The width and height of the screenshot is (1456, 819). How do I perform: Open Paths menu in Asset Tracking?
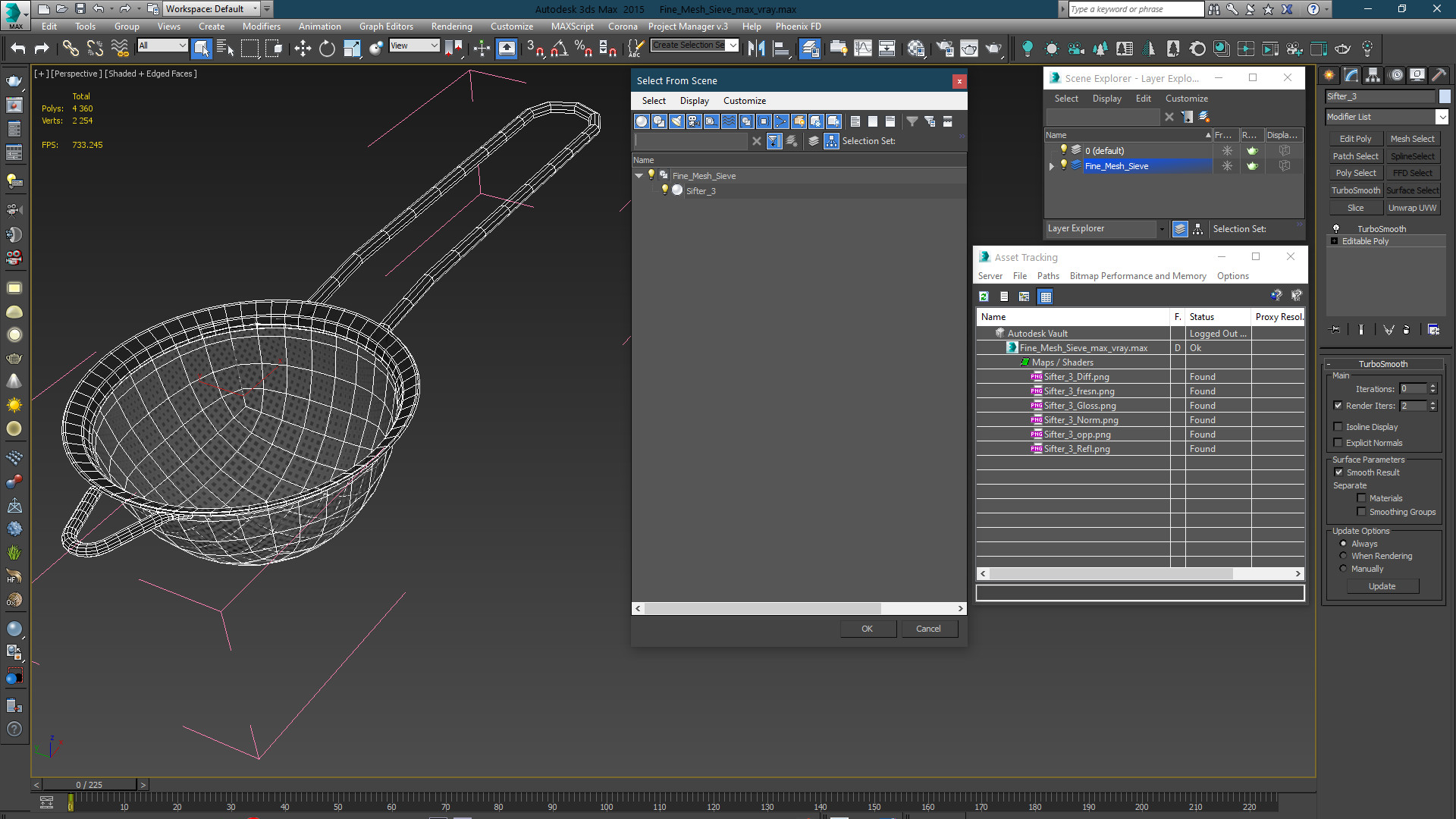pos(1048,276)
